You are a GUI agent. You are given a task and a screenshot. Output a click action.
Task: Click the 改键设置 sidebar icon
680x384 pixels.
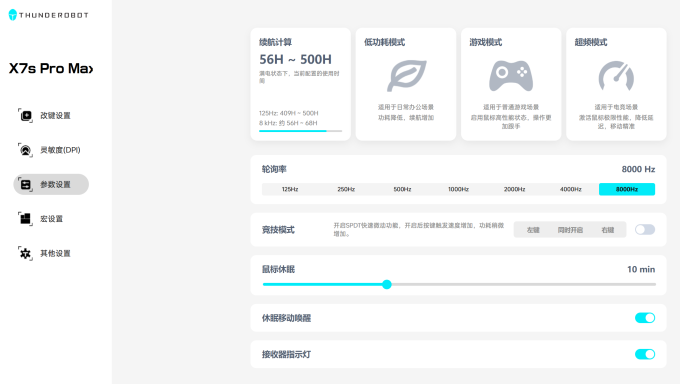coord(26,115)
